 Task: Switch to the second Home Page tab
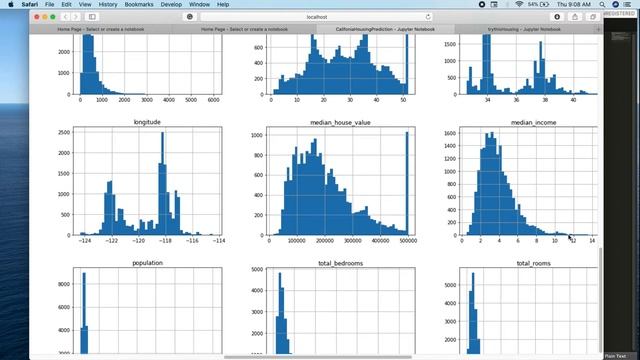244,29
